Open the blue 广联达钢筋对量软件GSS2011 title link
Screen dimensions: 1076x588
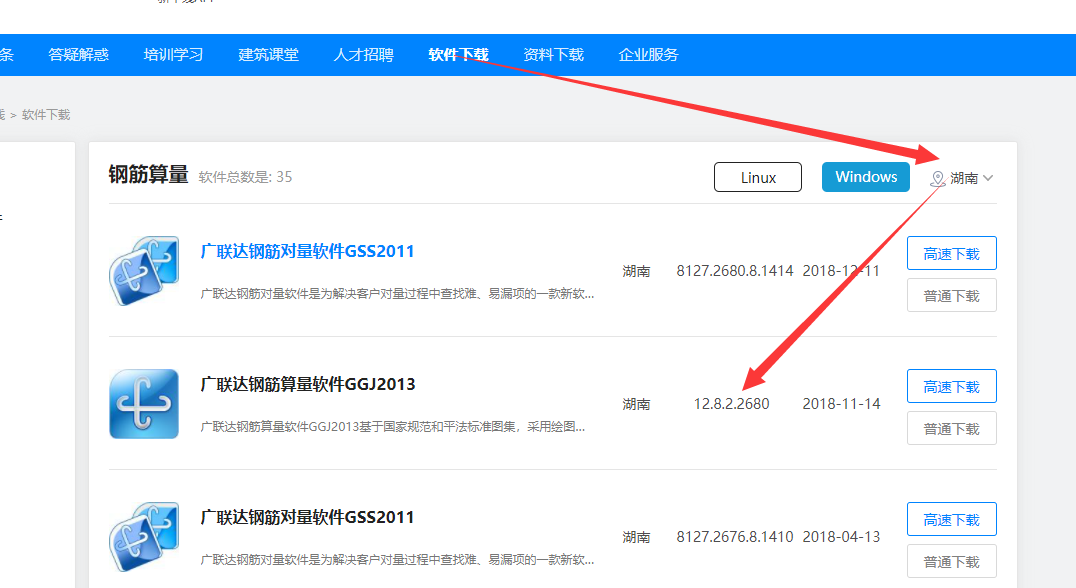307,251
